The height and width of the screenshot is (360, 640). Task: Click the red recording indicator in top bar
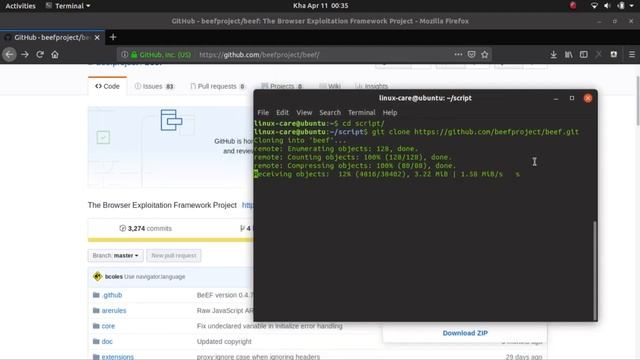(x=573, y=6)
